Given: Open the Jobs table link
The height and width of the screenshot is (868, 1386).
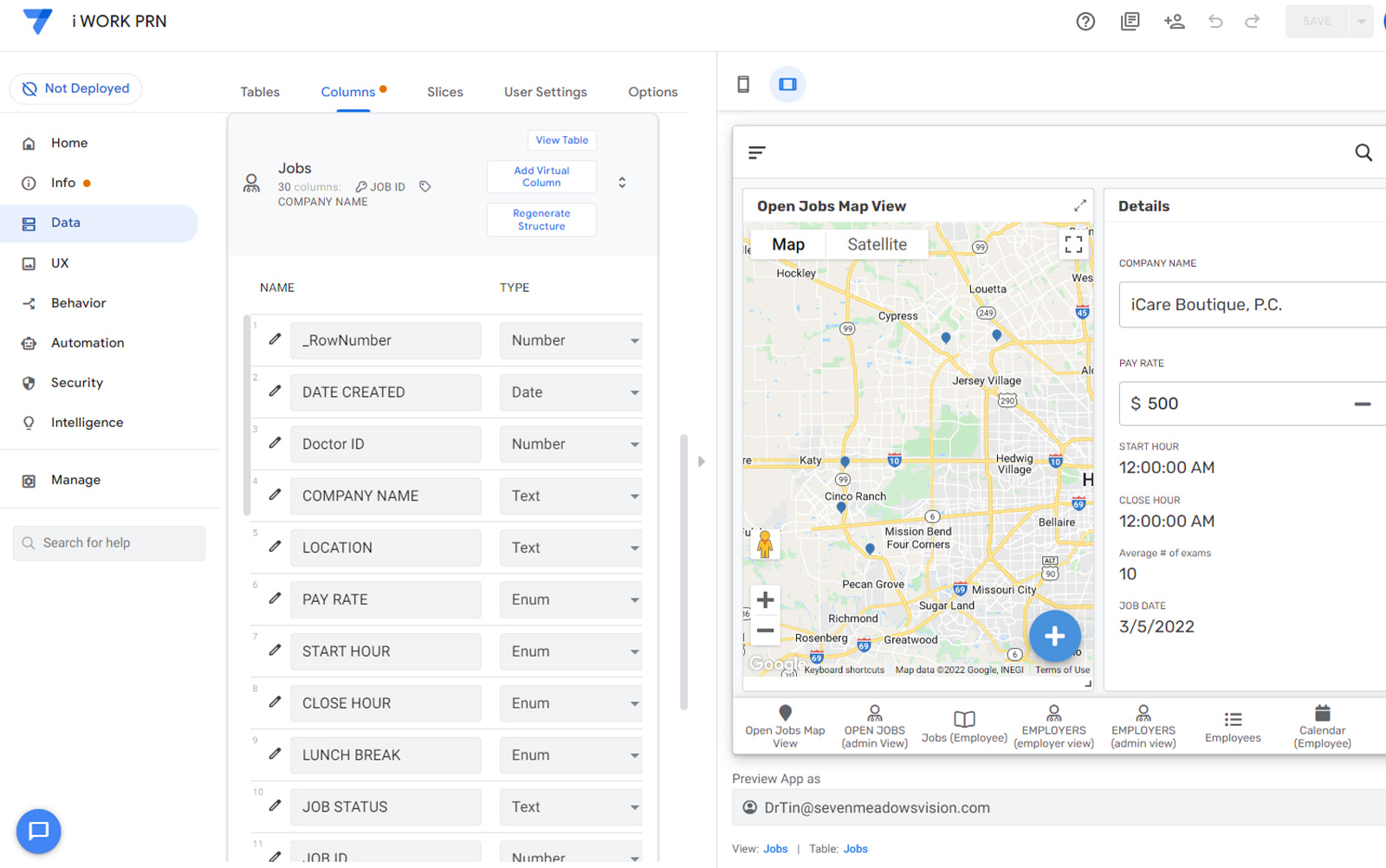Looking at the screenshot, I should point(856,849).
